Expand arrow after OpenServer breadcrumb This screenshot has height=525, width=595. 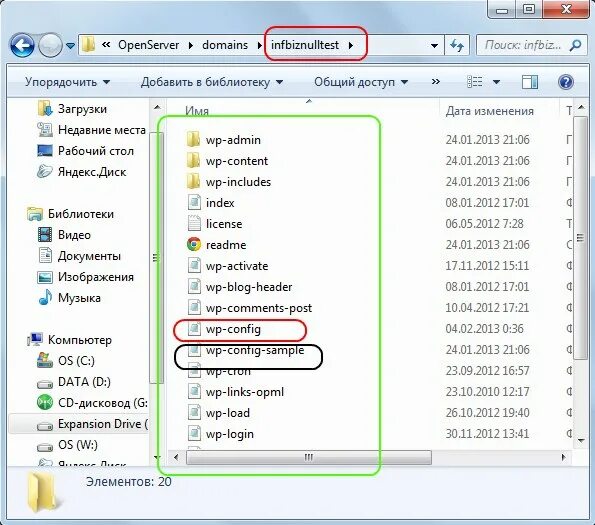click(x=190, y=46)
